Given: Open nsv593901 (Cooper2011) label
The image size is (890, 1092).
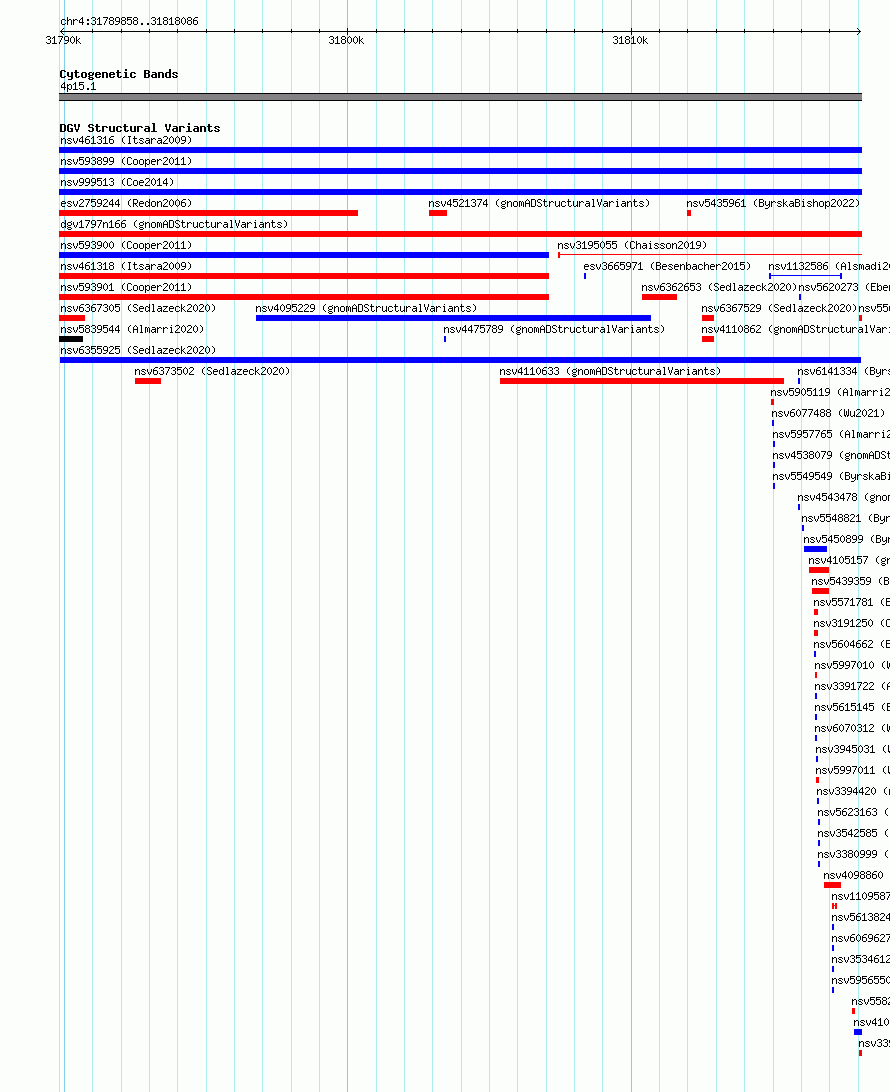Looking at the screenshot, I should click(x=126, y=287).
